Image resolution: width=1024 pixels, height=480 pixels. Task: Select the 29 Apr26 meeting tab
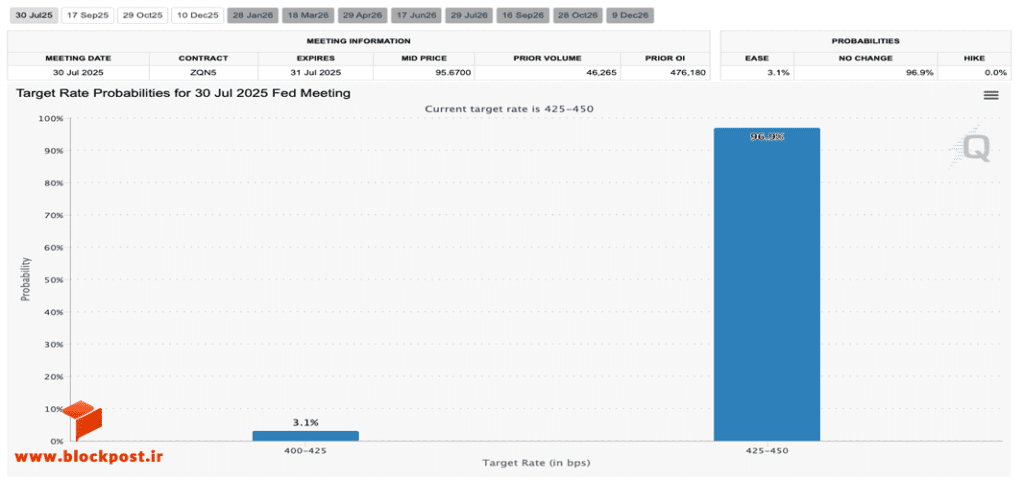pyautogui.click(x=364, y=15)
